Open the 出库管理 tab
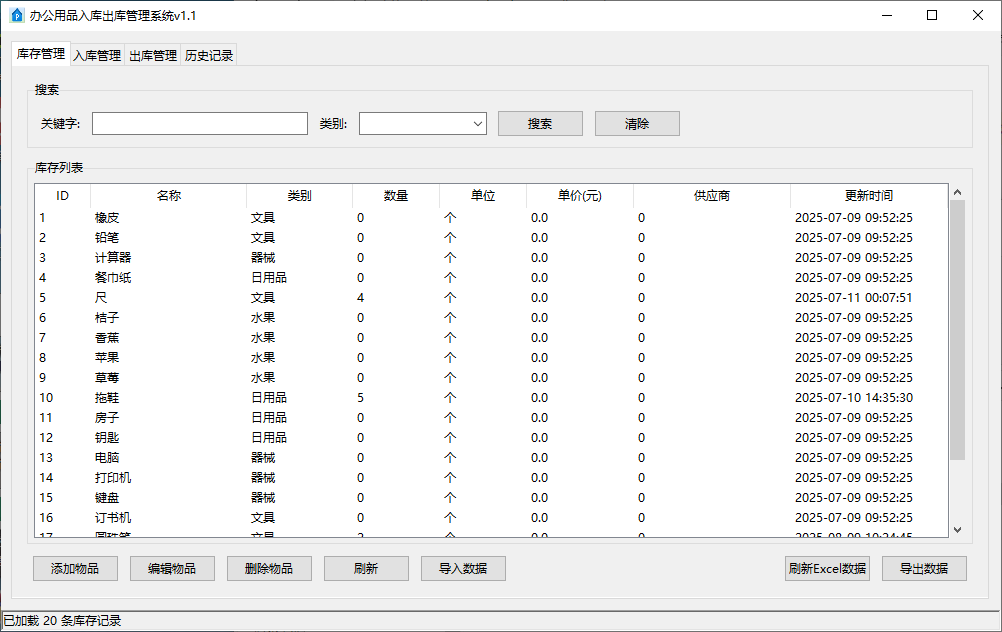1002x632 pixels. point(153,56)
